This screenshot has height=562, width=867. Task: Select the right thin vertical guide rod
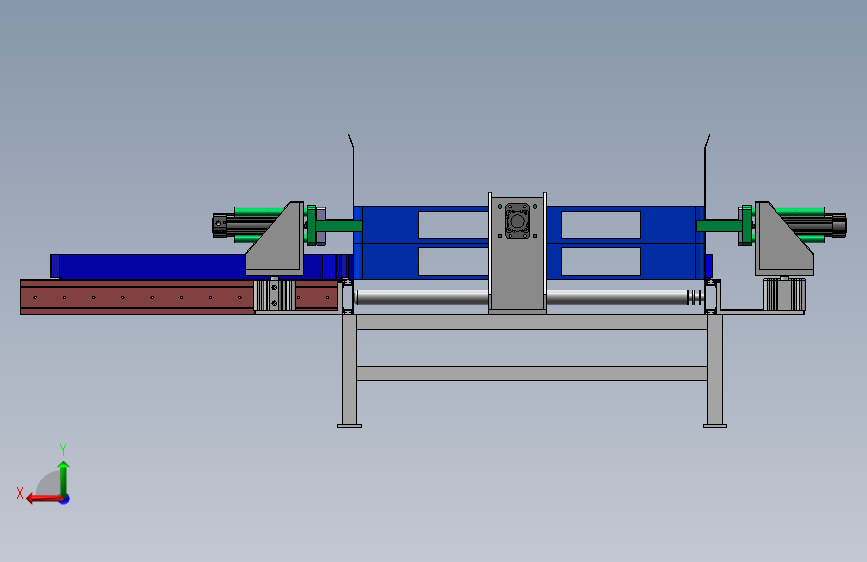(x=706, y=170)
